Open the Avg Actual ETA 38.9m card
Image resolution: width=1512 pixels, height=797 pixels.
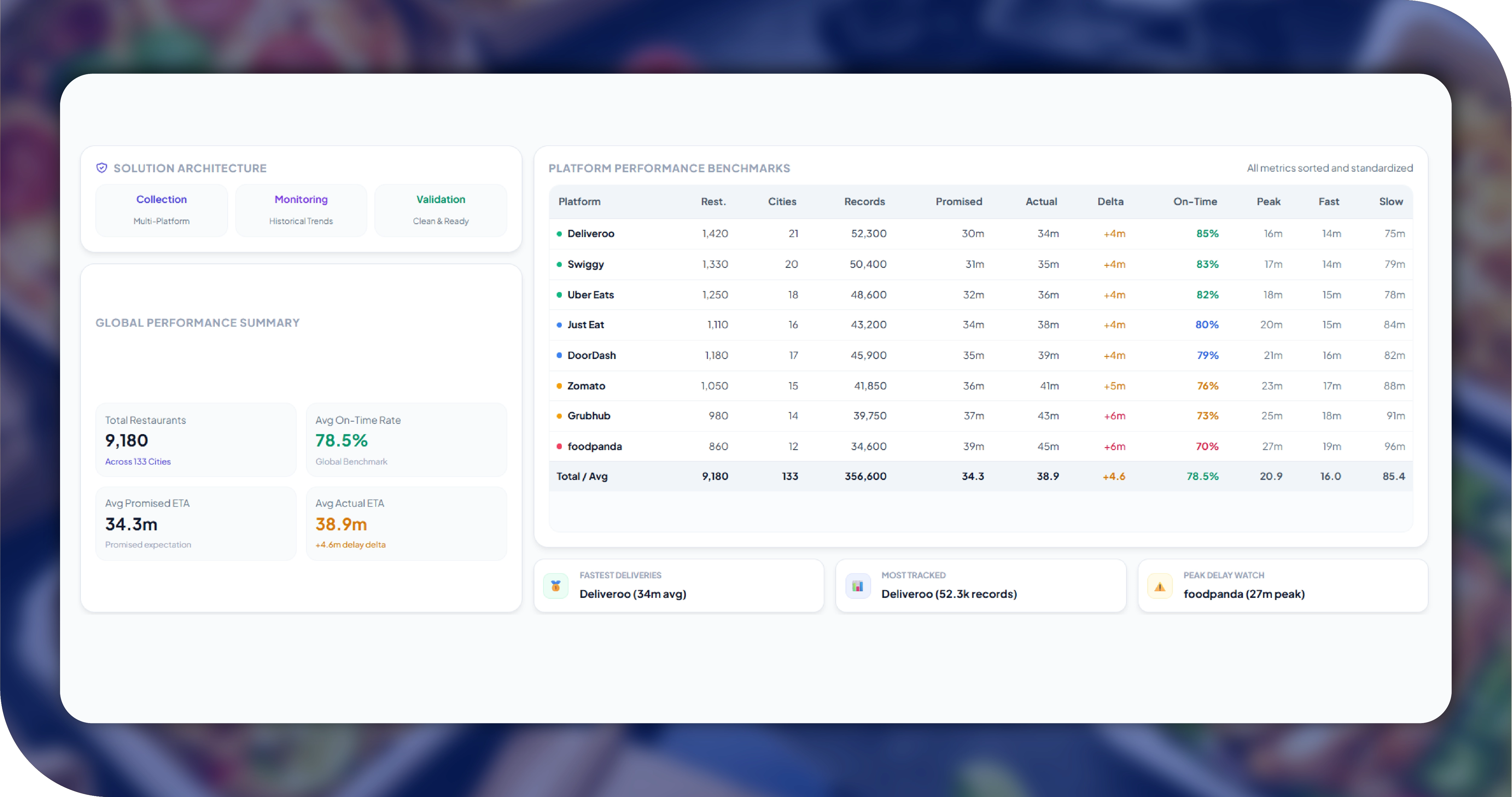(x=406, y=523)
